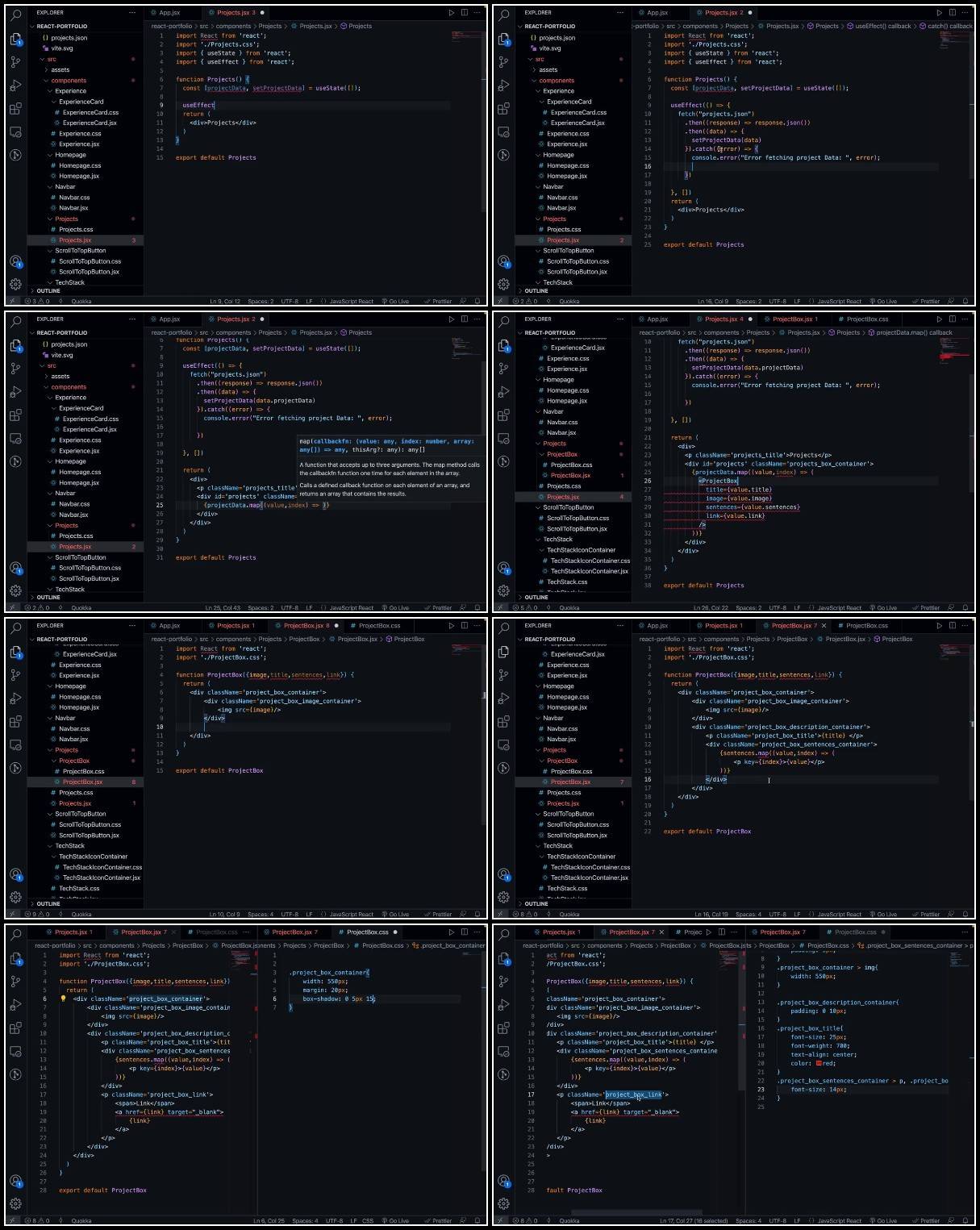Viewport: 980px width, 1230px height.
Task: Click UTF-8 encoding in the Ln 17, Col 27 window
Action: pos(778,1221)
